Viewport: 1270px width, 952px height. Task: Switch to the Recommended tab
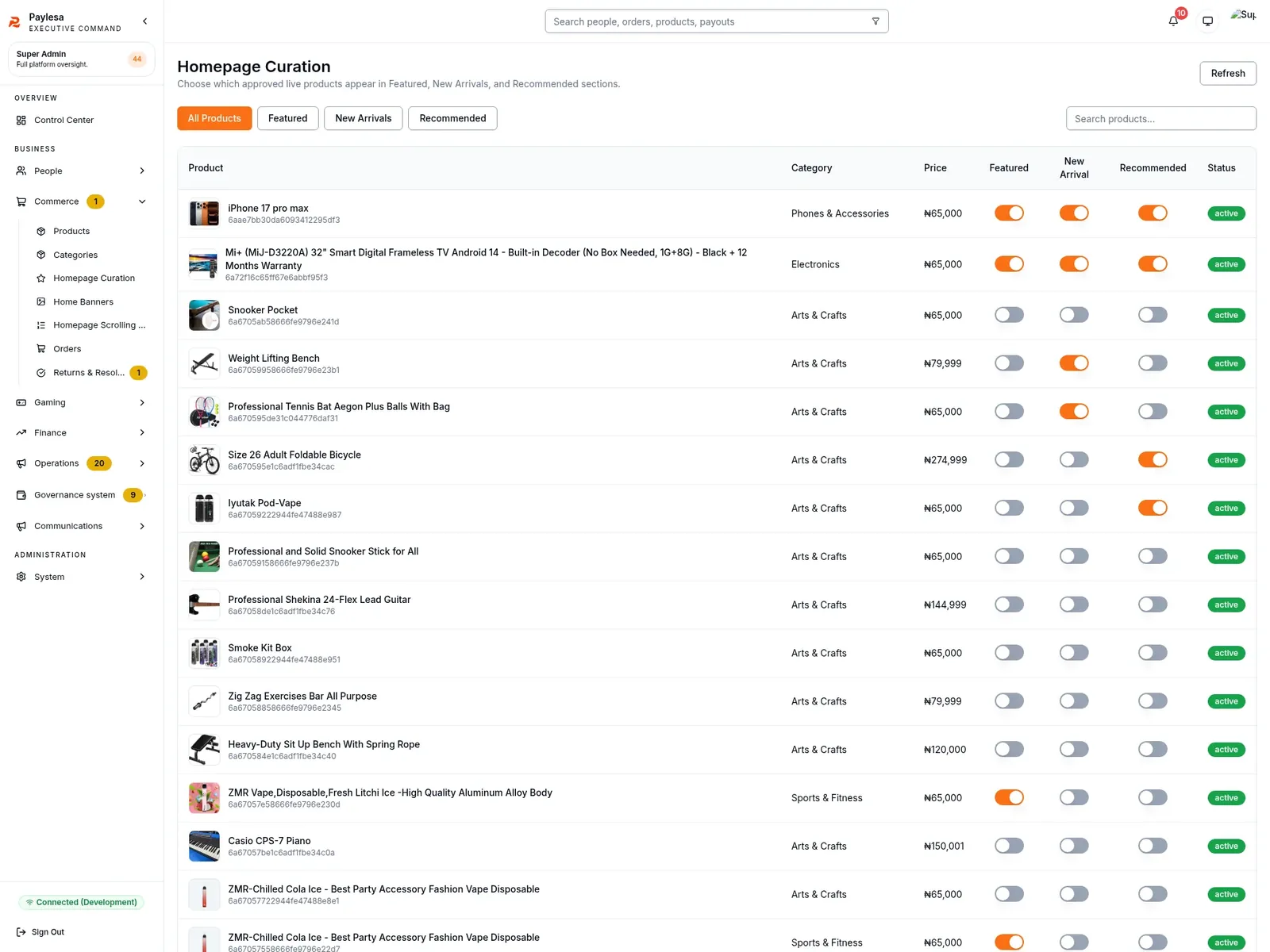(x=452, y=118)
